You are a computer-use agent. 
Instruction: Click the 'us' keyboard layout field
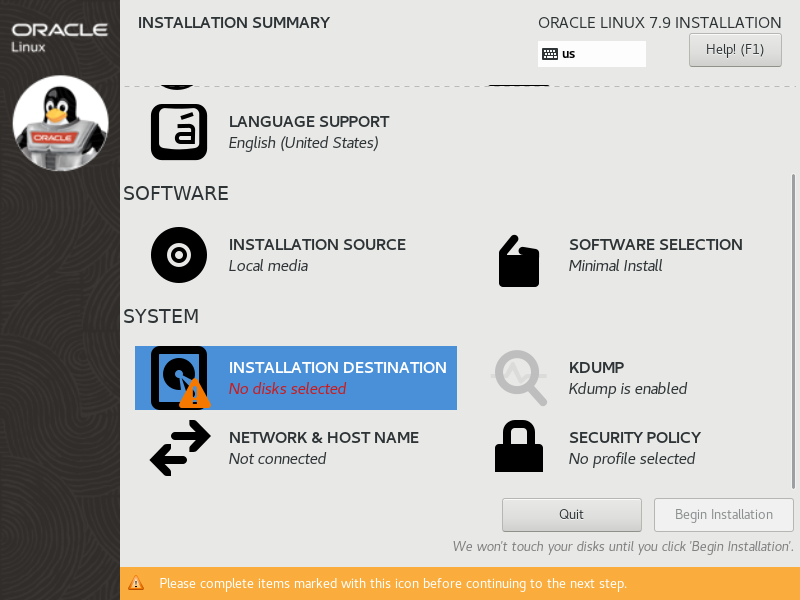click(x=592, y=54)
